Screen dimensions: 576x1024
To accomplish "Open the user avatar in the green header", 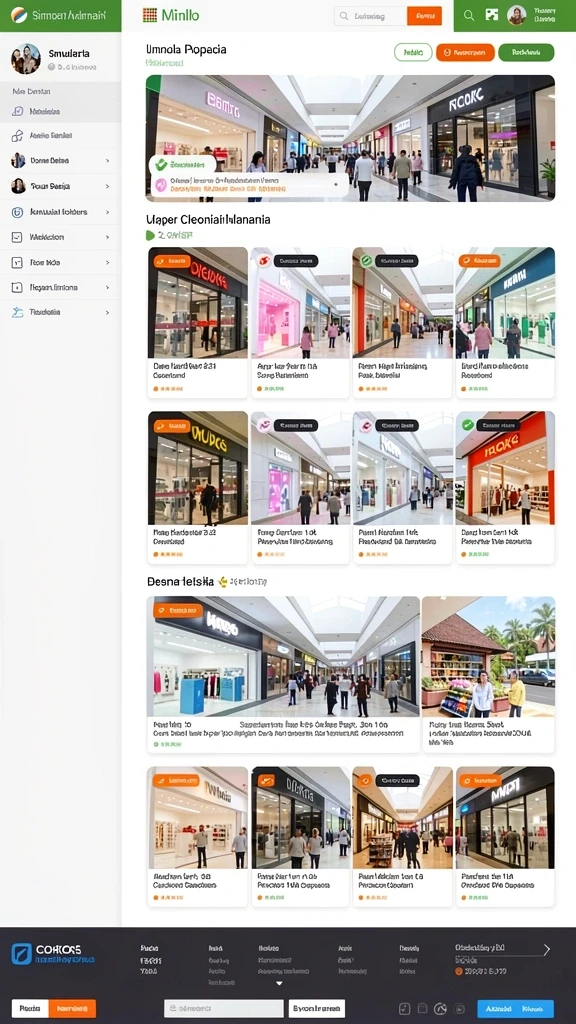I will (517, 15).
